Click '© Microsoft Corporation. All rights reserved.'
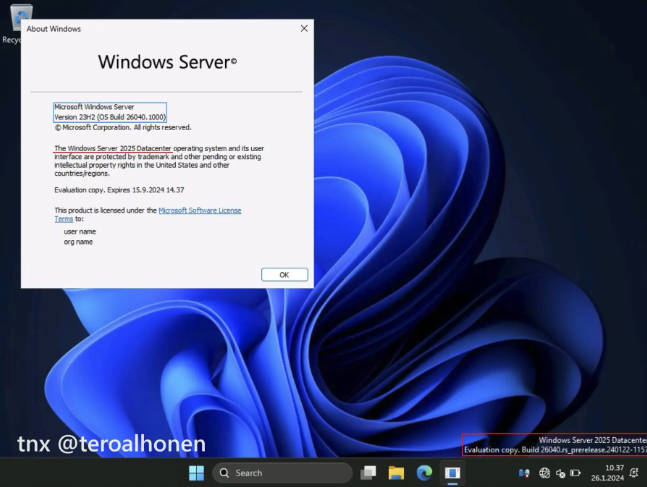Viewport: 647px width, 487px height. (123, 128)
